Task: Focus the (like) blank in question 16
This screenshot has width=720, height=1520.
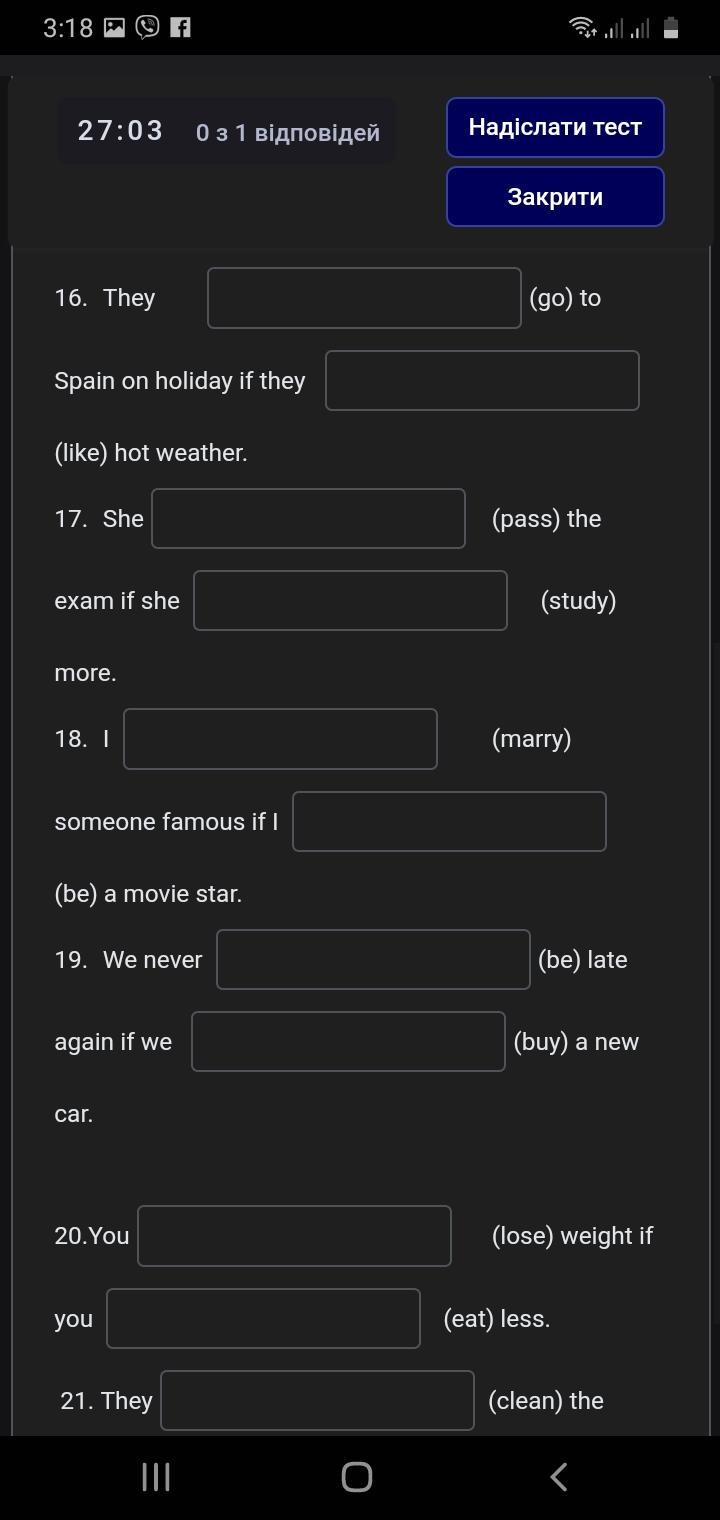Action: pos(482,380)
